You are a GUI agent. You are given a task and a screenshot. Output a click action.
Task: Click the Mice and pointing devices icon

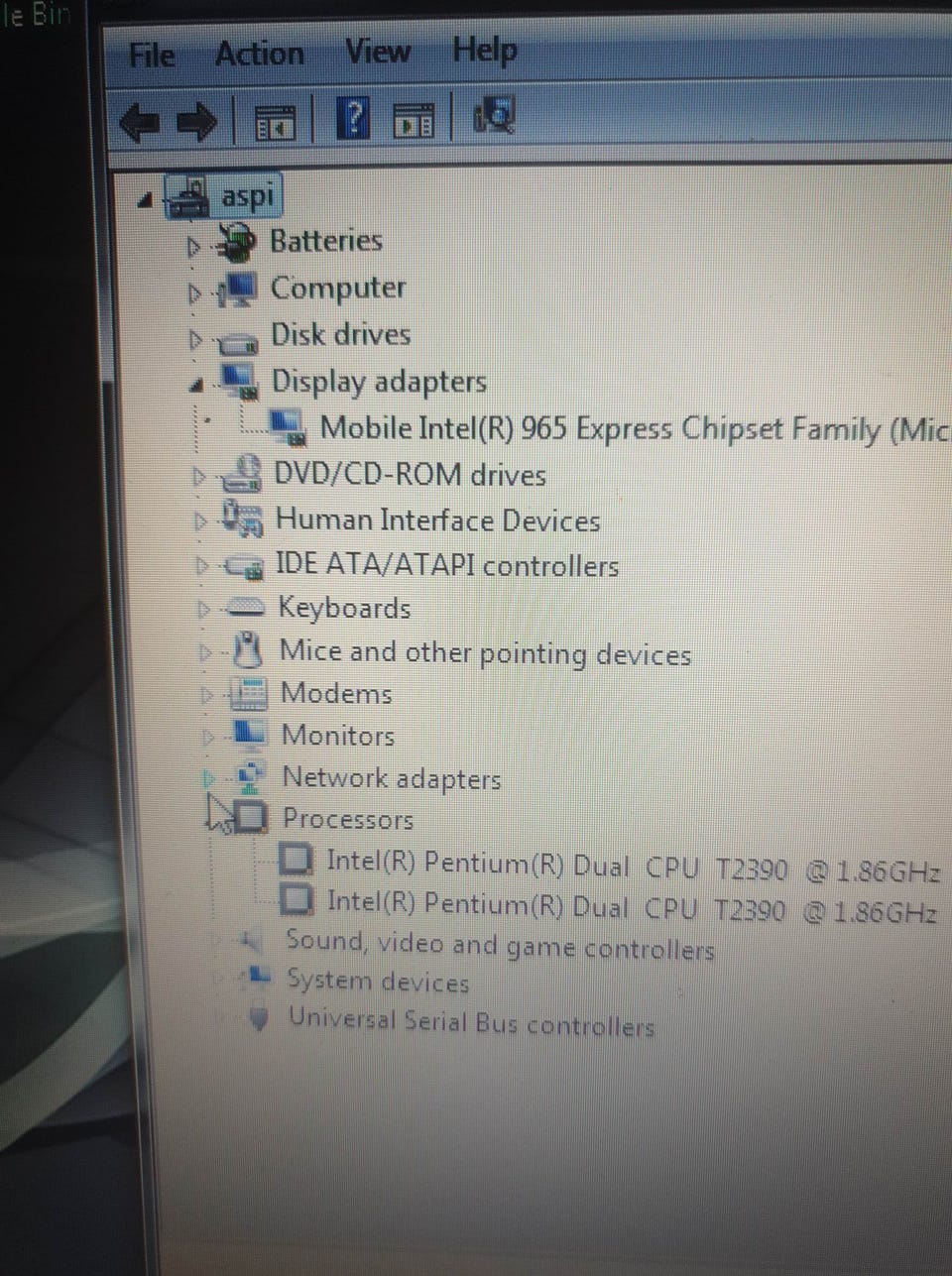(247, 649)
